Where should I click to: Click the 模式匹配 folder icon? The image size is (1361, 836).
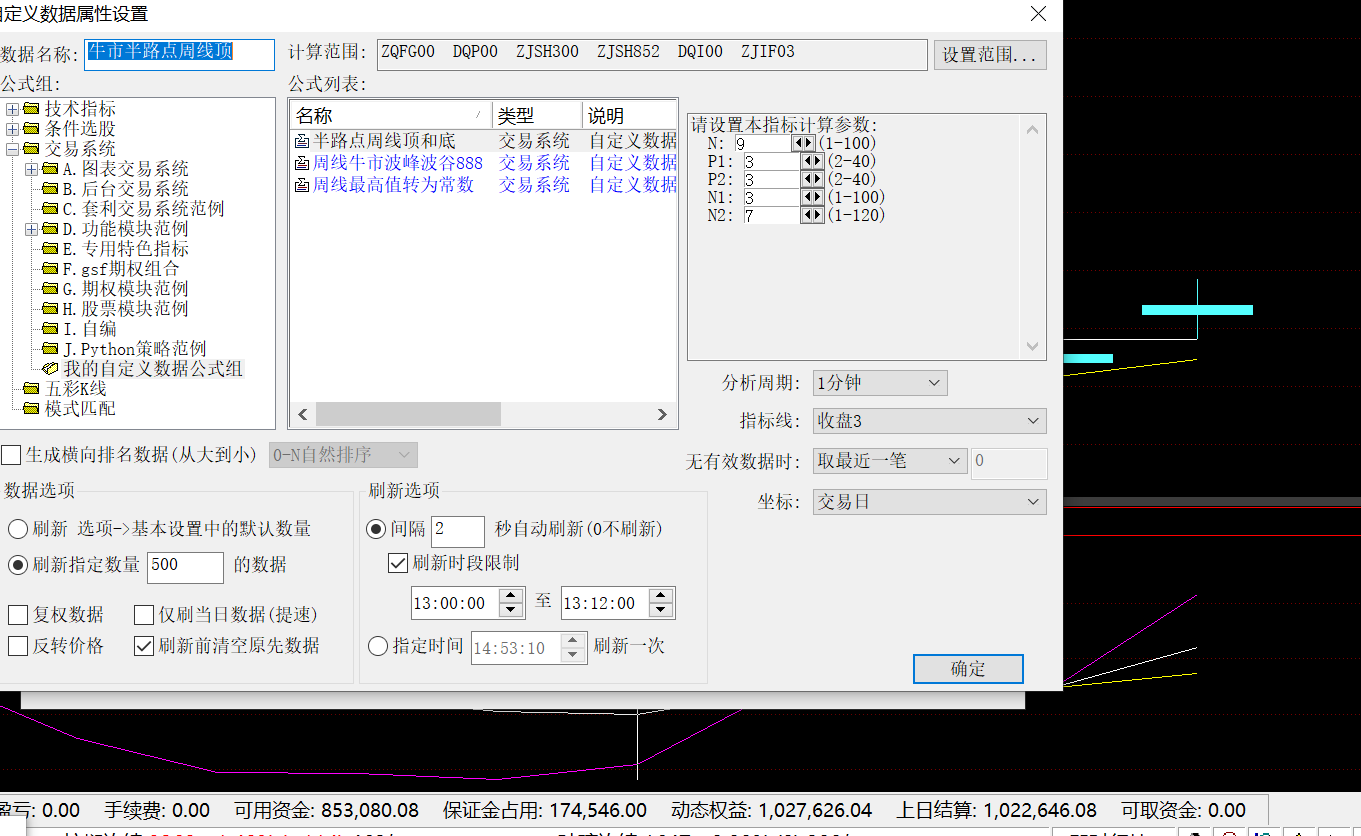pyautogui.click(x=31, y=409)
